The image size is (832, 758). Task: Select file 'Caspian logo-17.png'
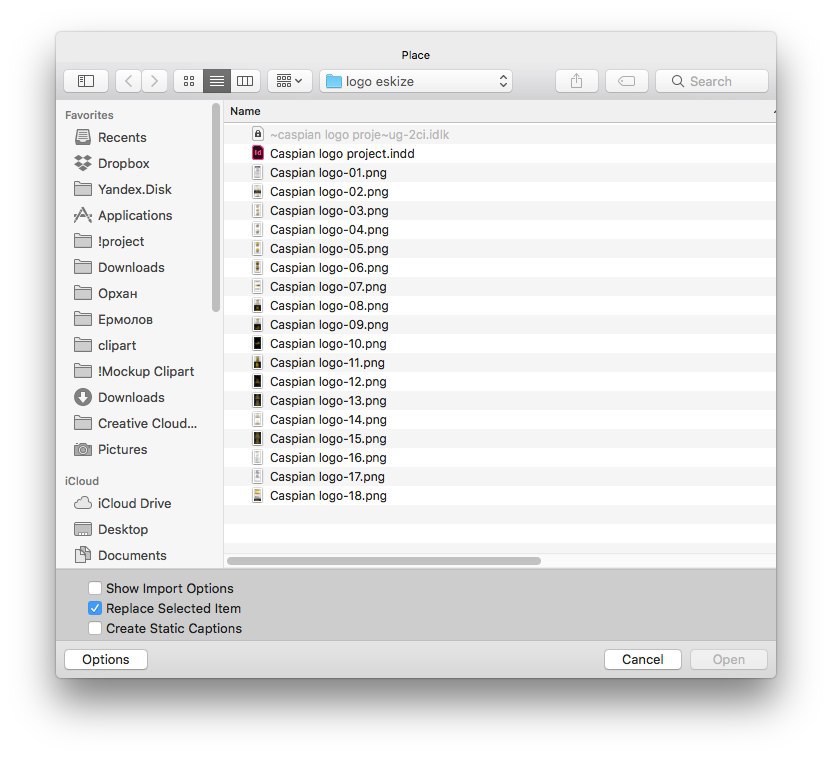[x=499, y=477]
